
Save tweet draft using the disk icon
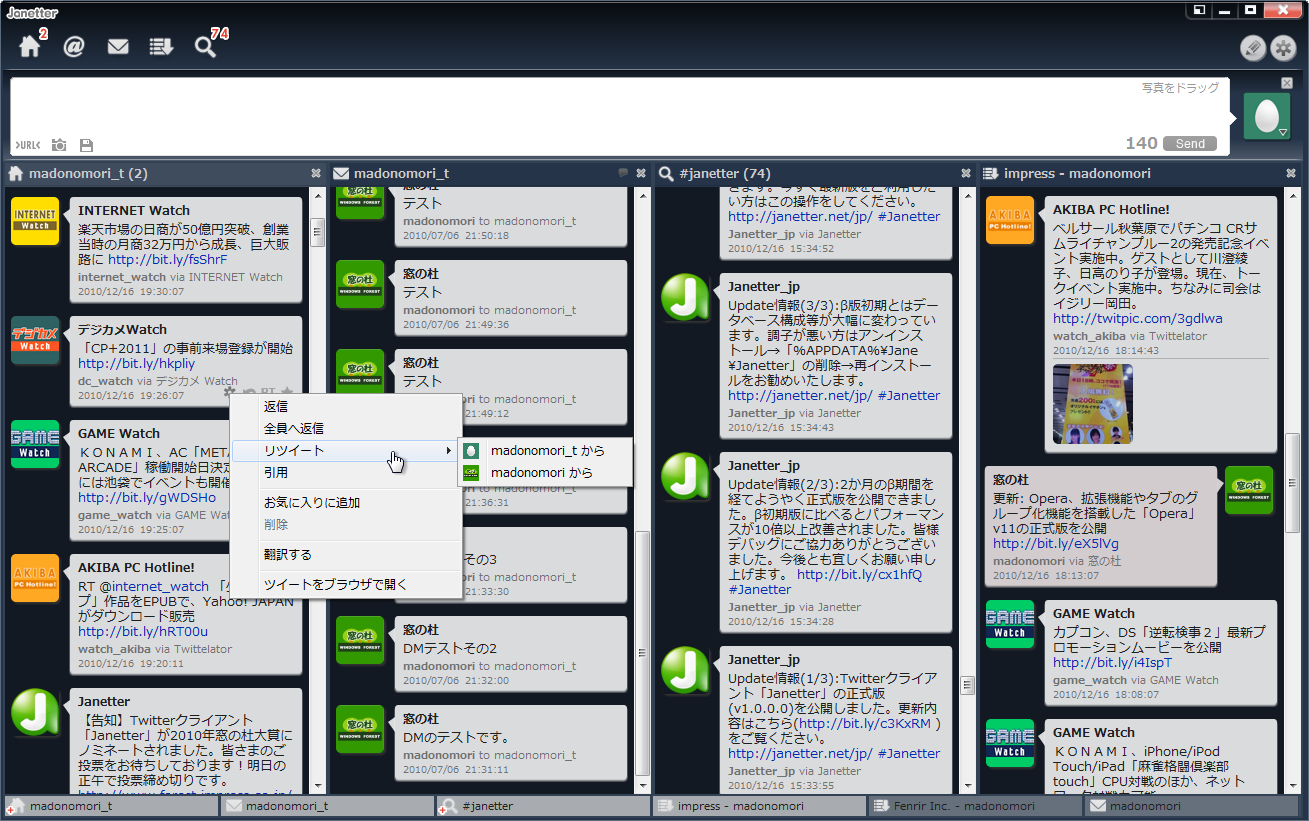85,144
